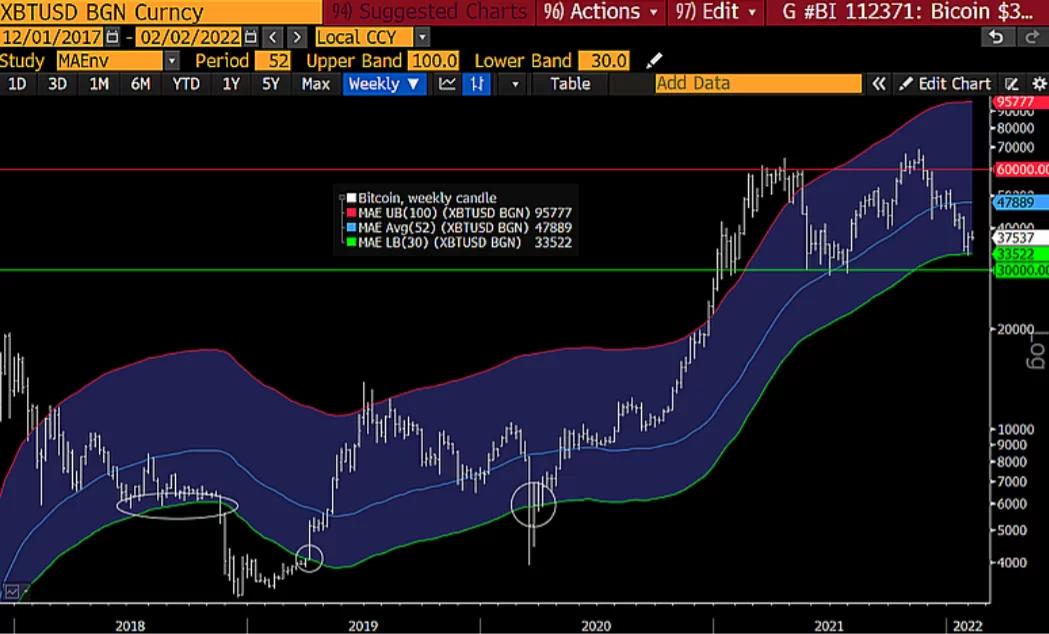Select the YTD time range button

(186, 84)
